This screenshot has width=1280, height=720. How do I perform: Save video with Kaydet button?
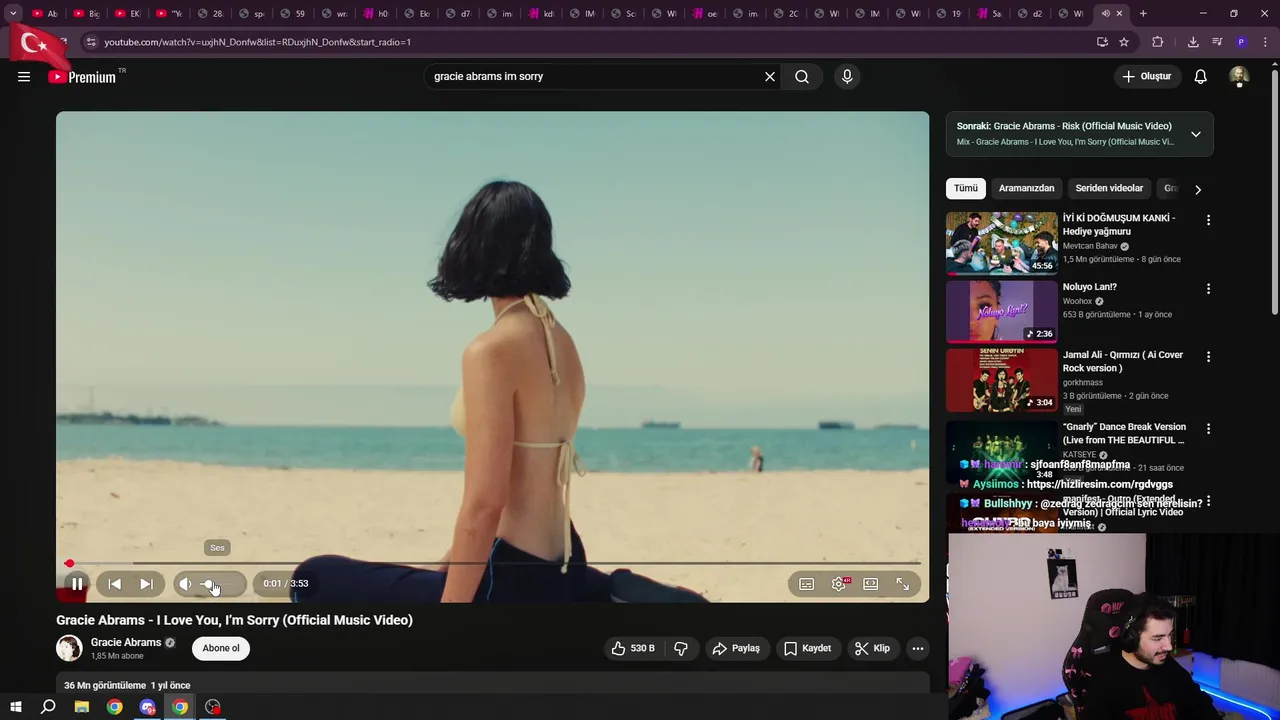(x=807, y=648)
